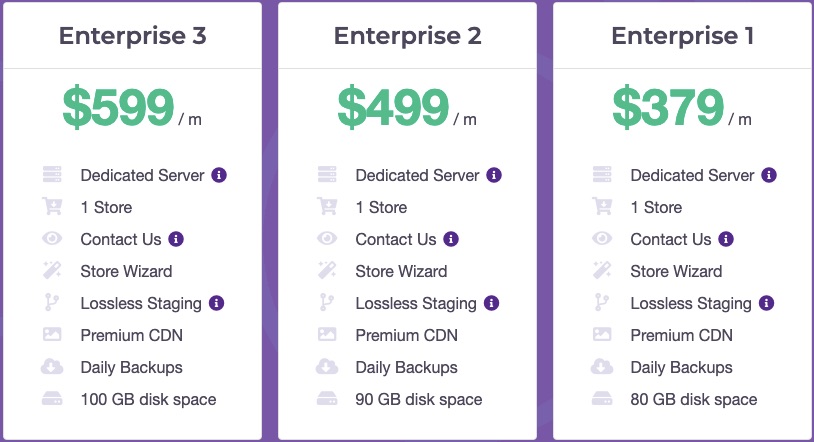This screenshot has height=442, width=814.
Task: Click 90 GB disk space text
Action: (x=419, y=399)
